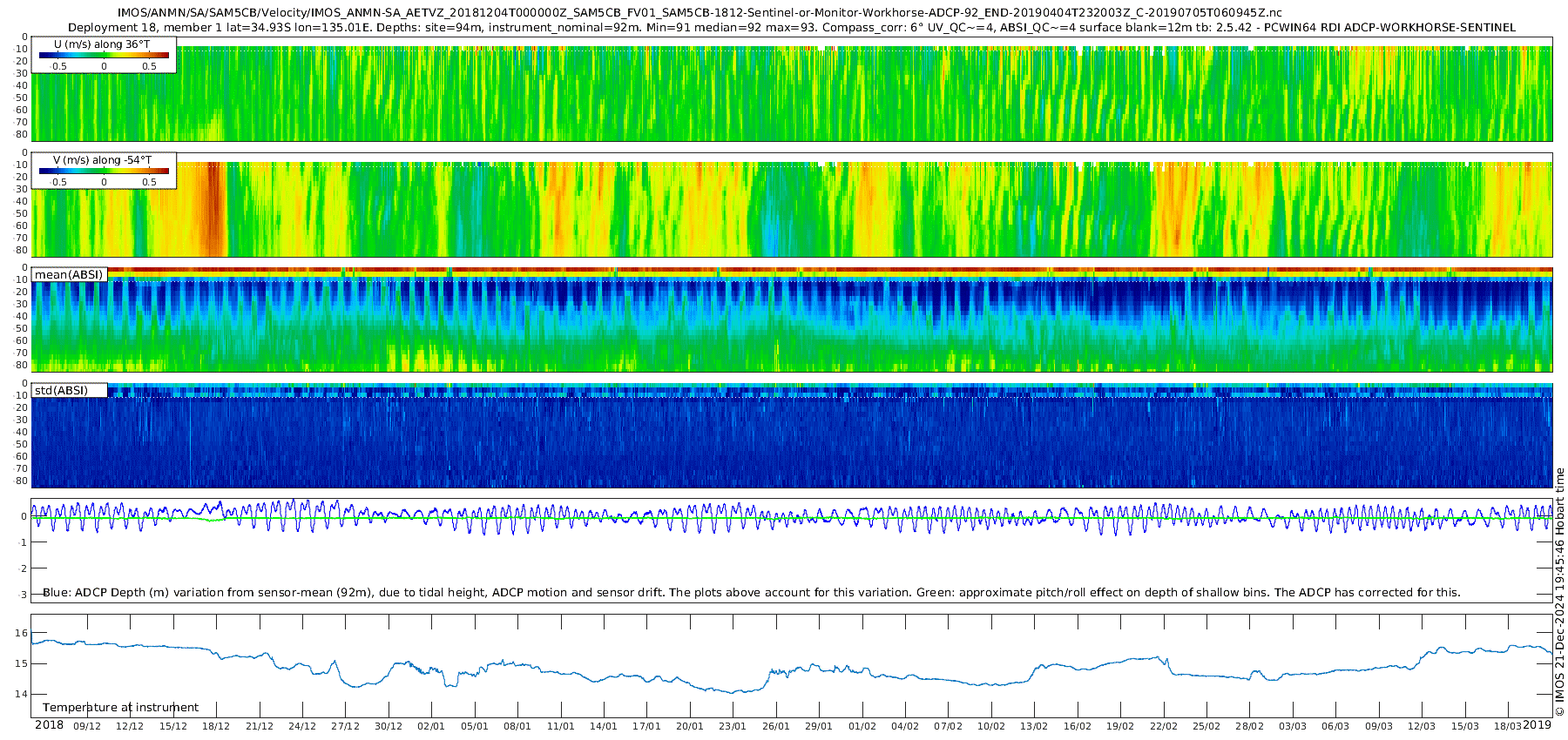The image size is (1568, 740).
Task: Click the 2019 year label on time axis
Action: click(1538, 725)
